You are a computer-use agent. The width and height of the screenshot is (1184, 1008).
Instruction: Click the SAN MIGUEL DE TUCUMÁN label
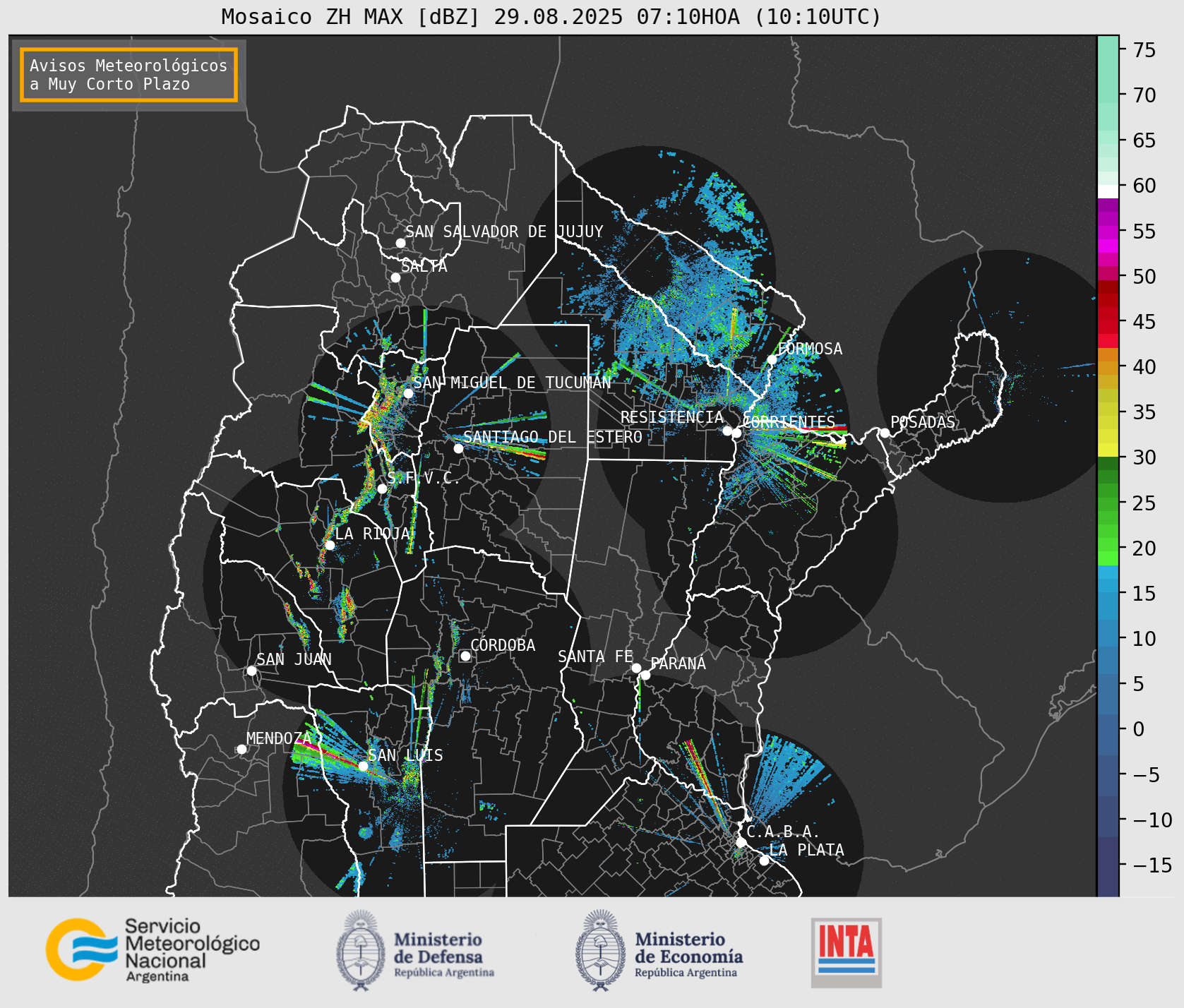pyautogui.click(x=513, y=383)
